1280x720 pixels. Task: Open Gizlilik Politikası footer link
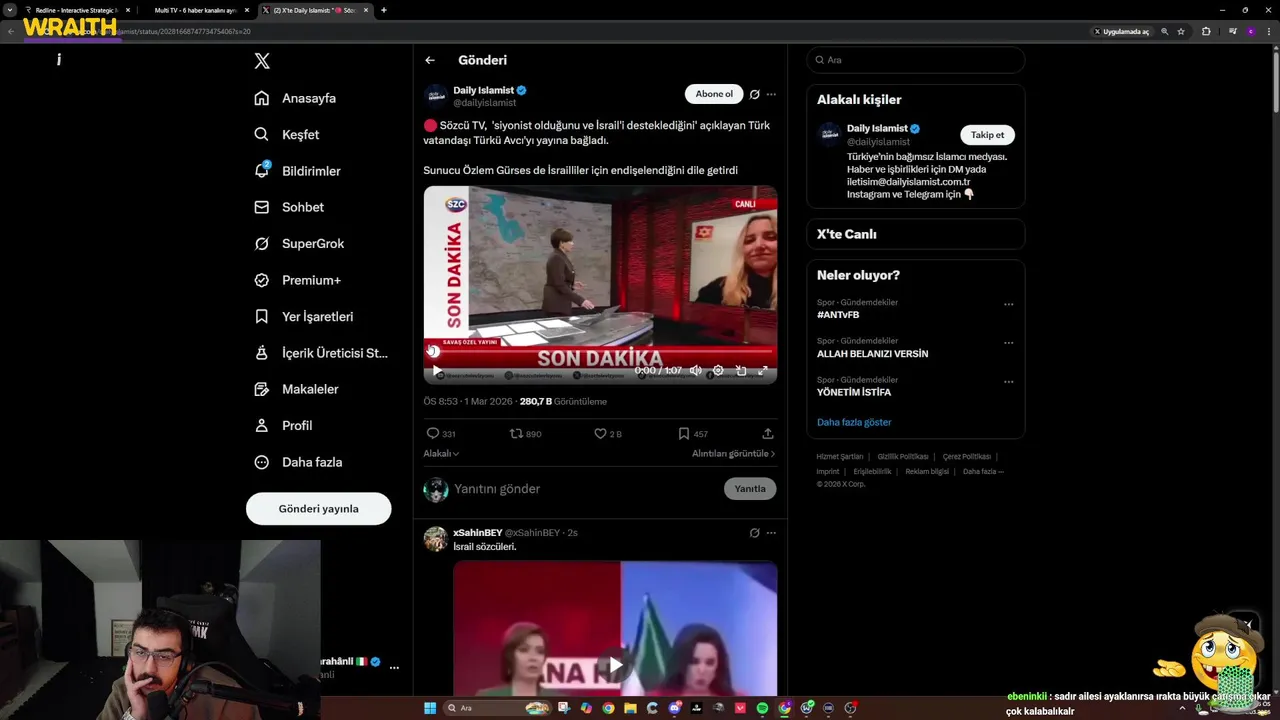point(903,457)
